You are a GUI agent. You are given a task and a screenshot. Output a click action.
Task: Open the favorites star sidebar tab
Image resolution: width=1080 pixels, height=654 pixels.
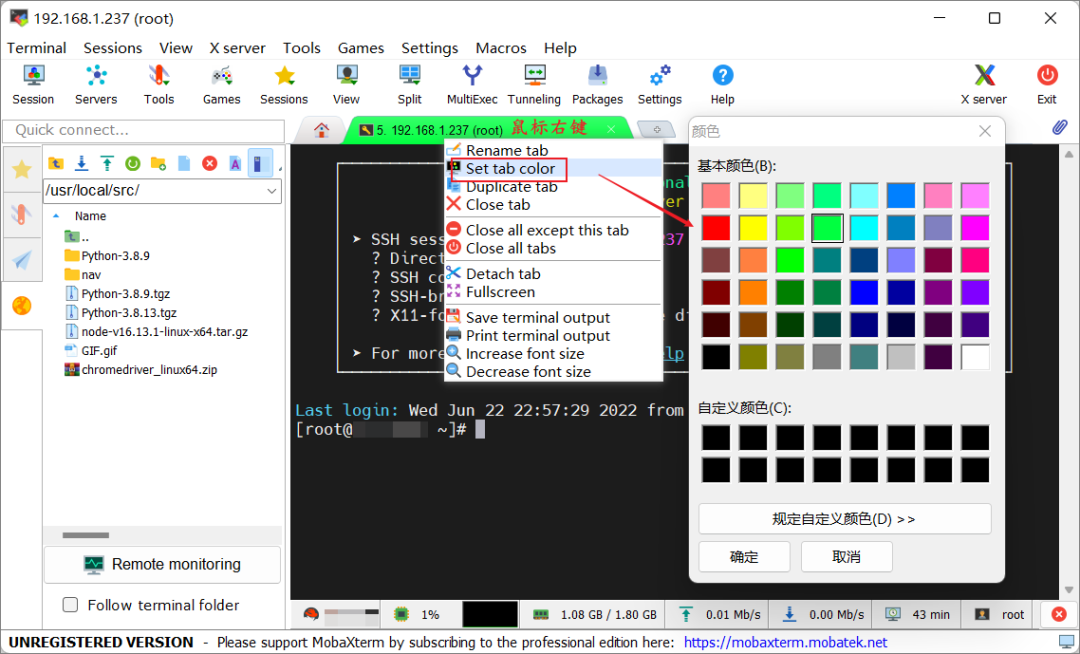pyautogui.click(x=22, y=169)
